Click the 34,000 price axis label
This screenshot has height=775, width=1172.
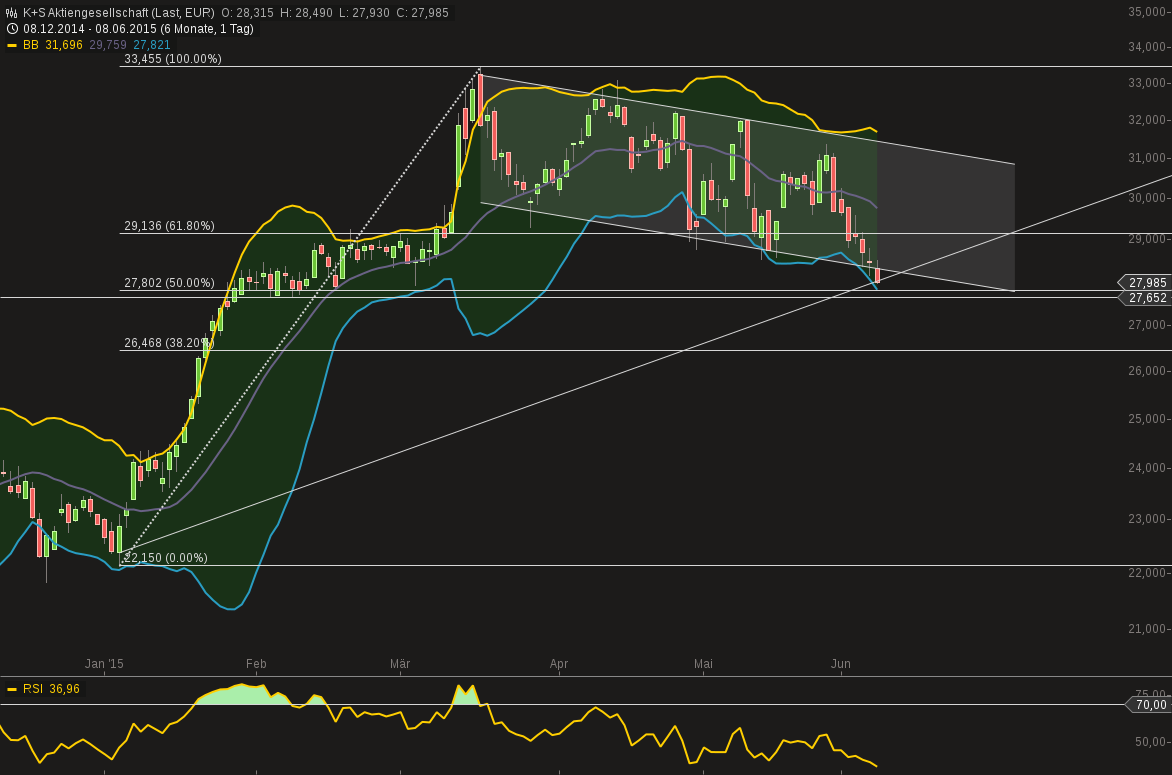pos(1146,47)
